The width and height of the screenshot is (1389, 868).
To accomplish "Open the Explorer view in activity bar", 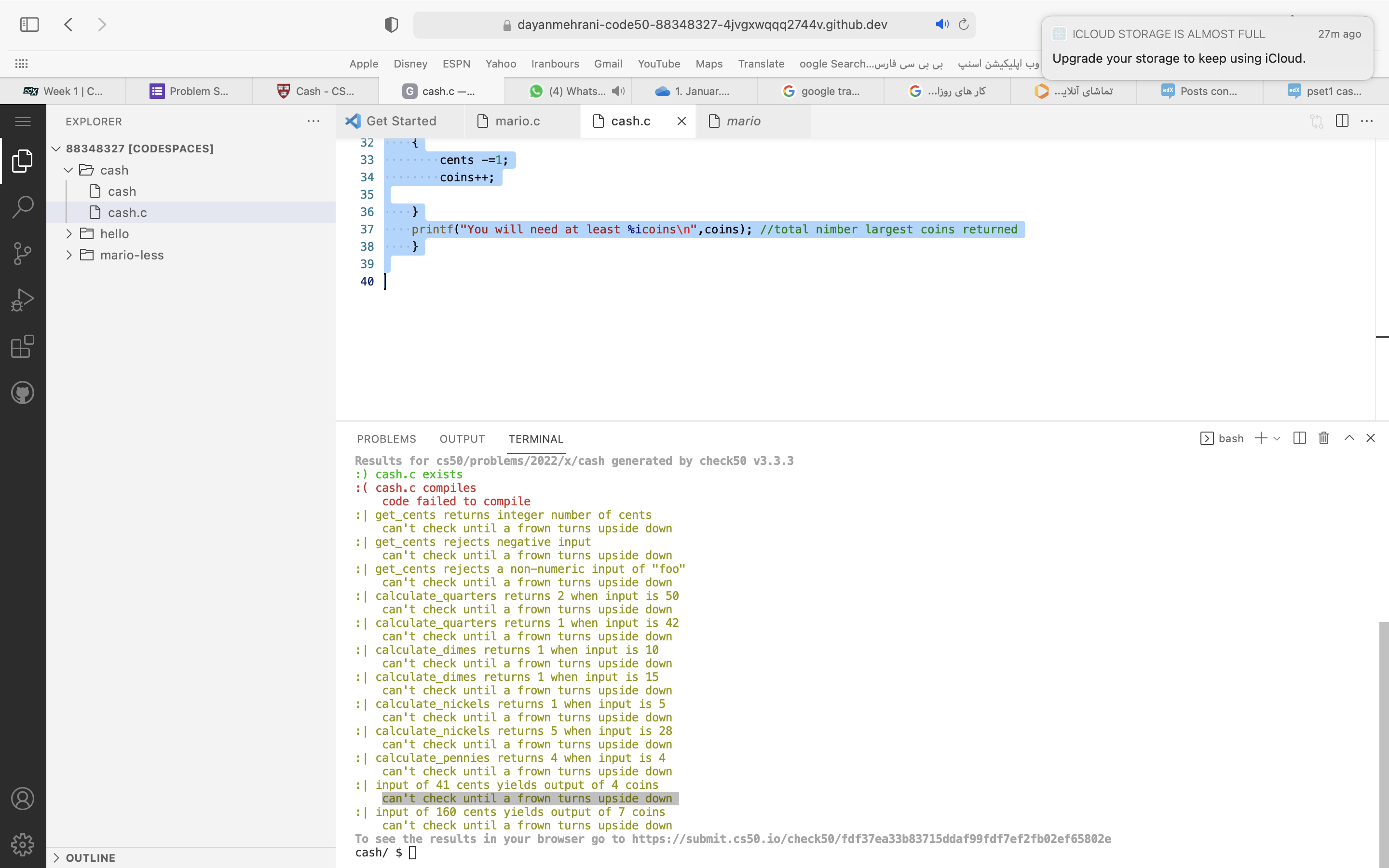I will pyautogui.click(x=22, y=161).
